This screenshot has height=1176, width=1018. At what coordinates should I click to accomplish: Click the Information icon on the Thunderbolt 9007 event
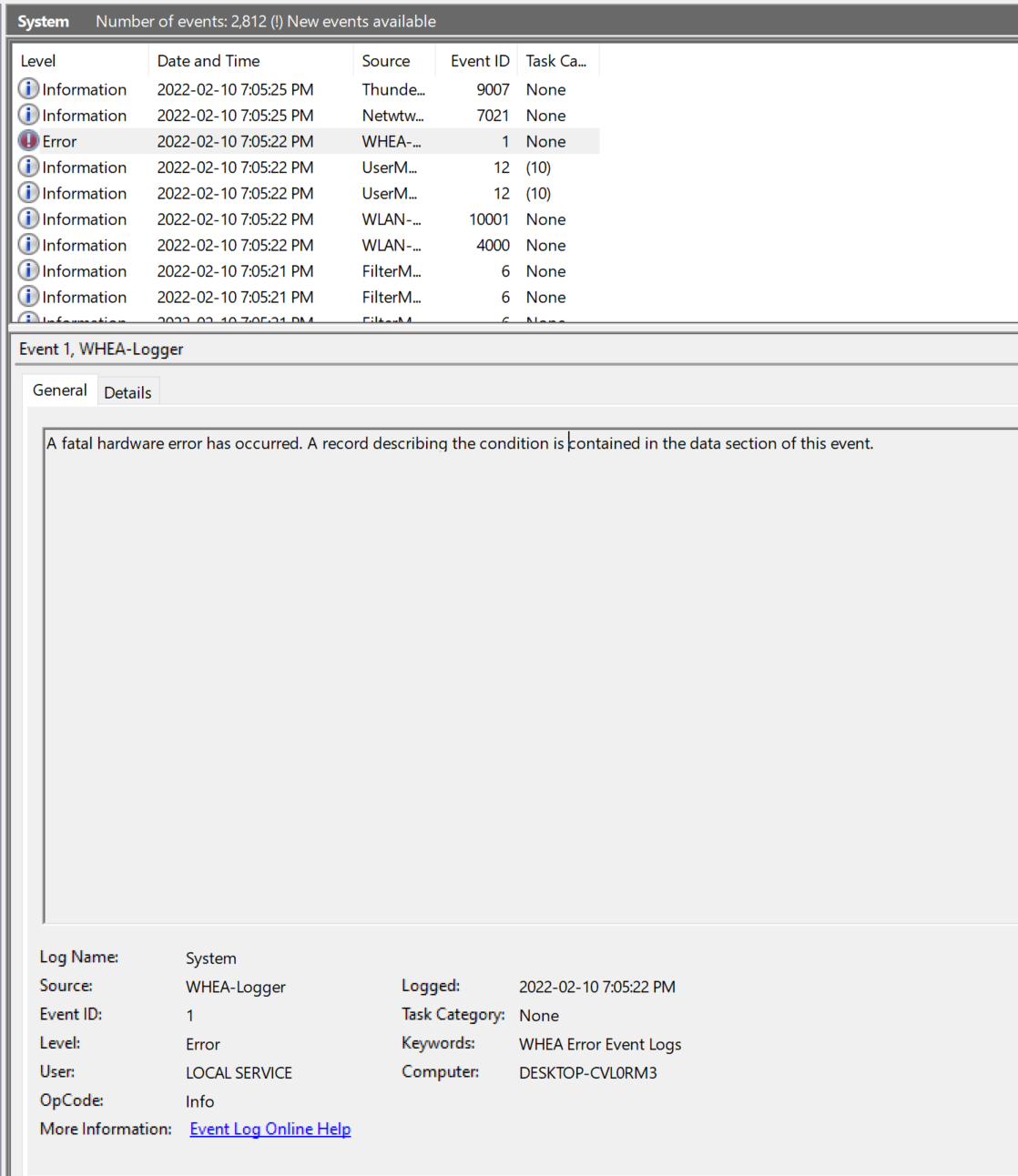(28, 89)
